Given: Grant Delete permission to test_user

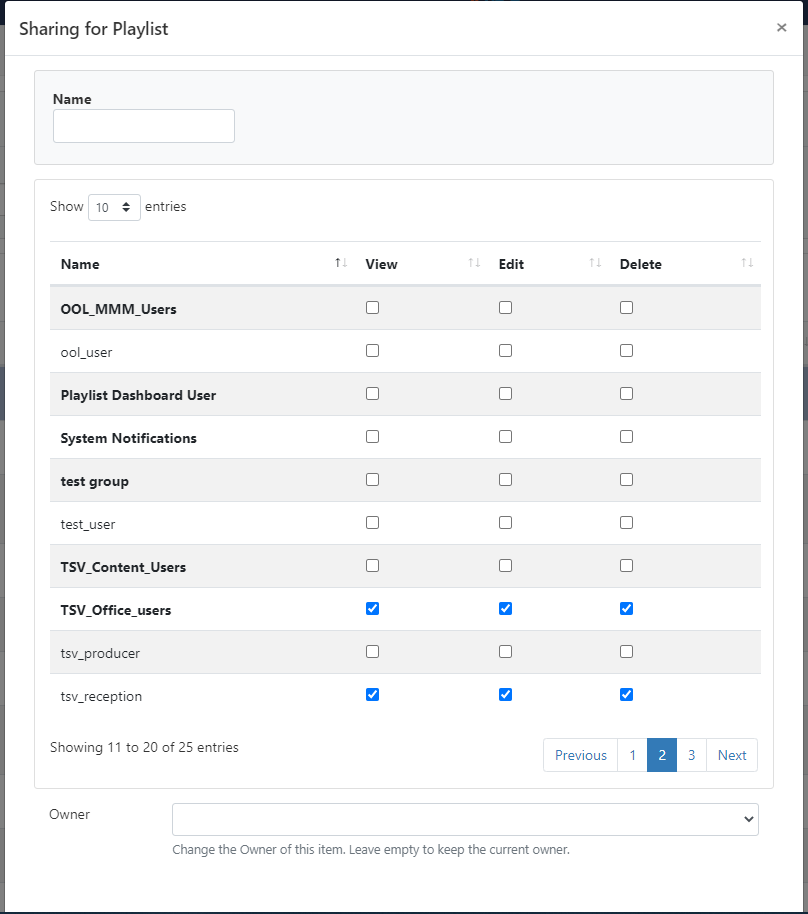Looking at the screenshot, I should coord(627,523).
